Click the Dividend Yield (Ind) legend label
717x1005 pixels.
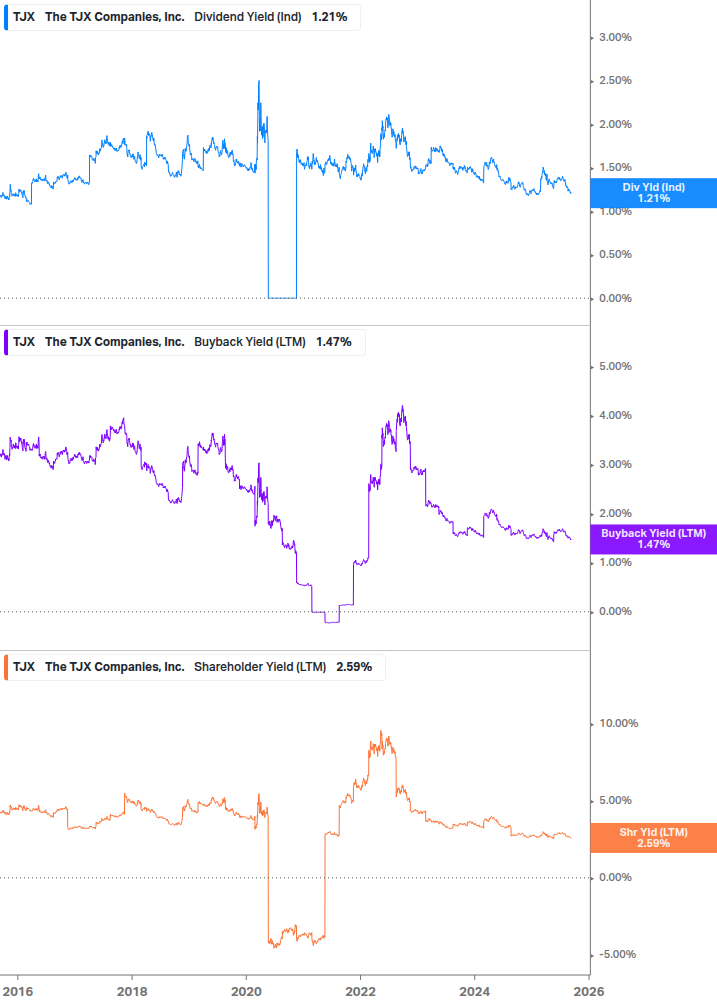pos(248,17)
